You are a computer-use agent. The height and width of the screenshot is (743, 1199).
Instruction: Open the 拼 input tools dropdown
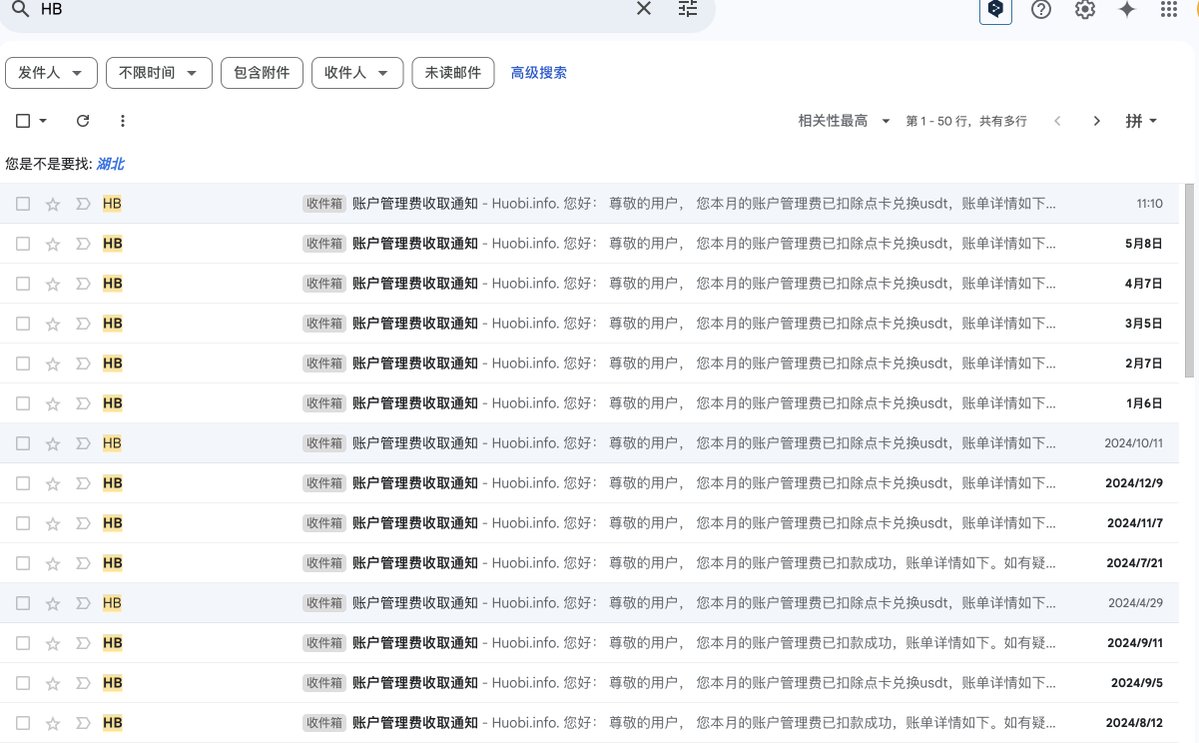click(x=1141, y=121)
